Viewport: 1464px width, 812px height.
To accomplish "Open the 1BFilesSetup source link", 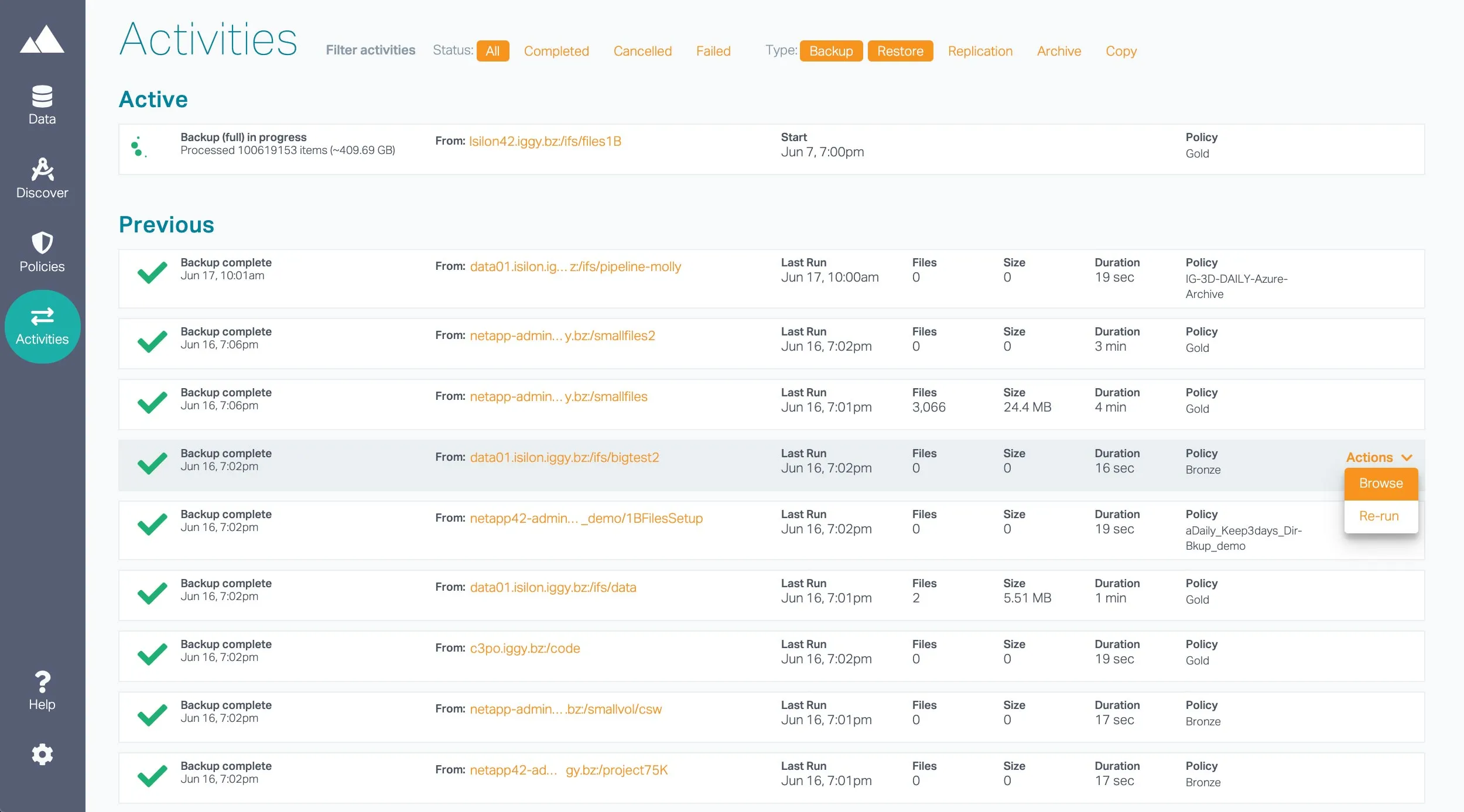I will pyautogui.click(x=586, y=518).
